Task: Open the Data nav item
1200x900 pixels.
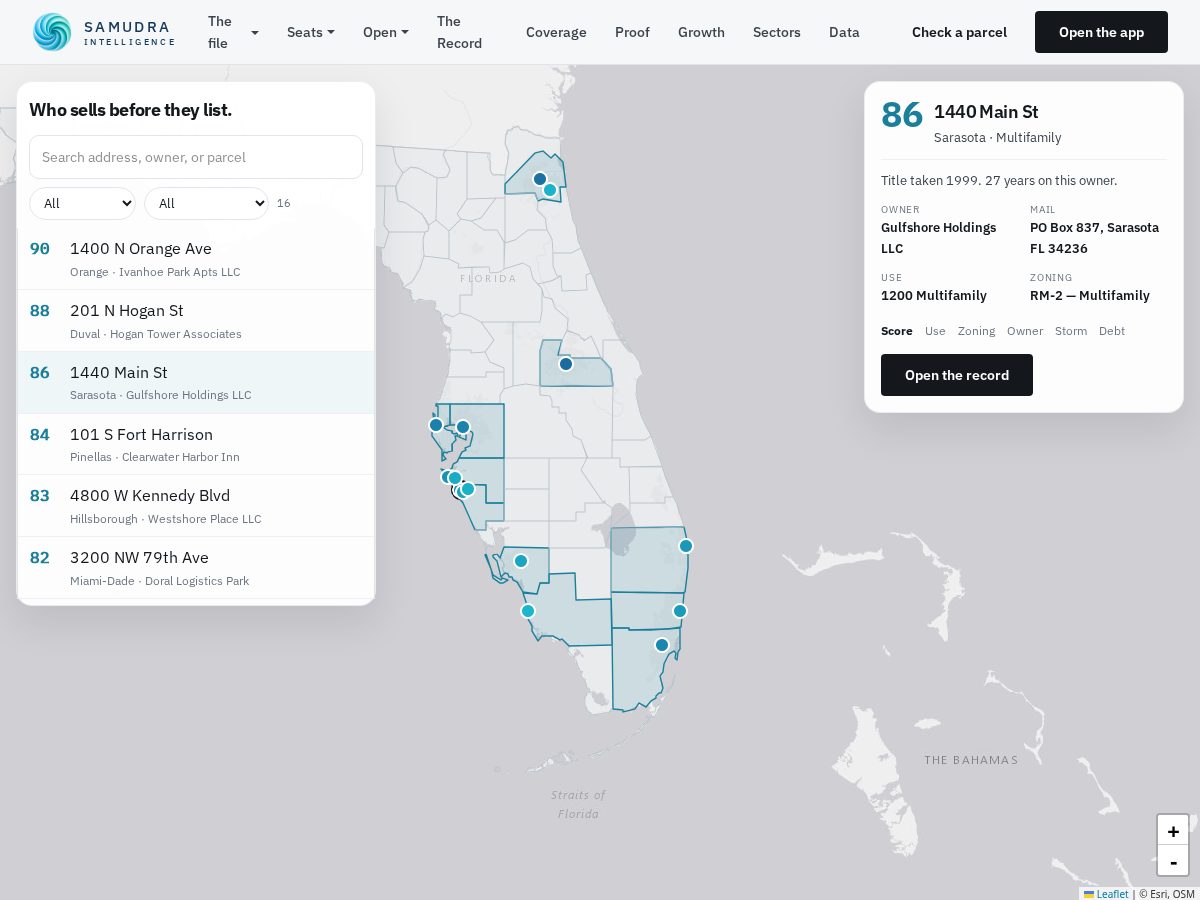Action: 844,32
